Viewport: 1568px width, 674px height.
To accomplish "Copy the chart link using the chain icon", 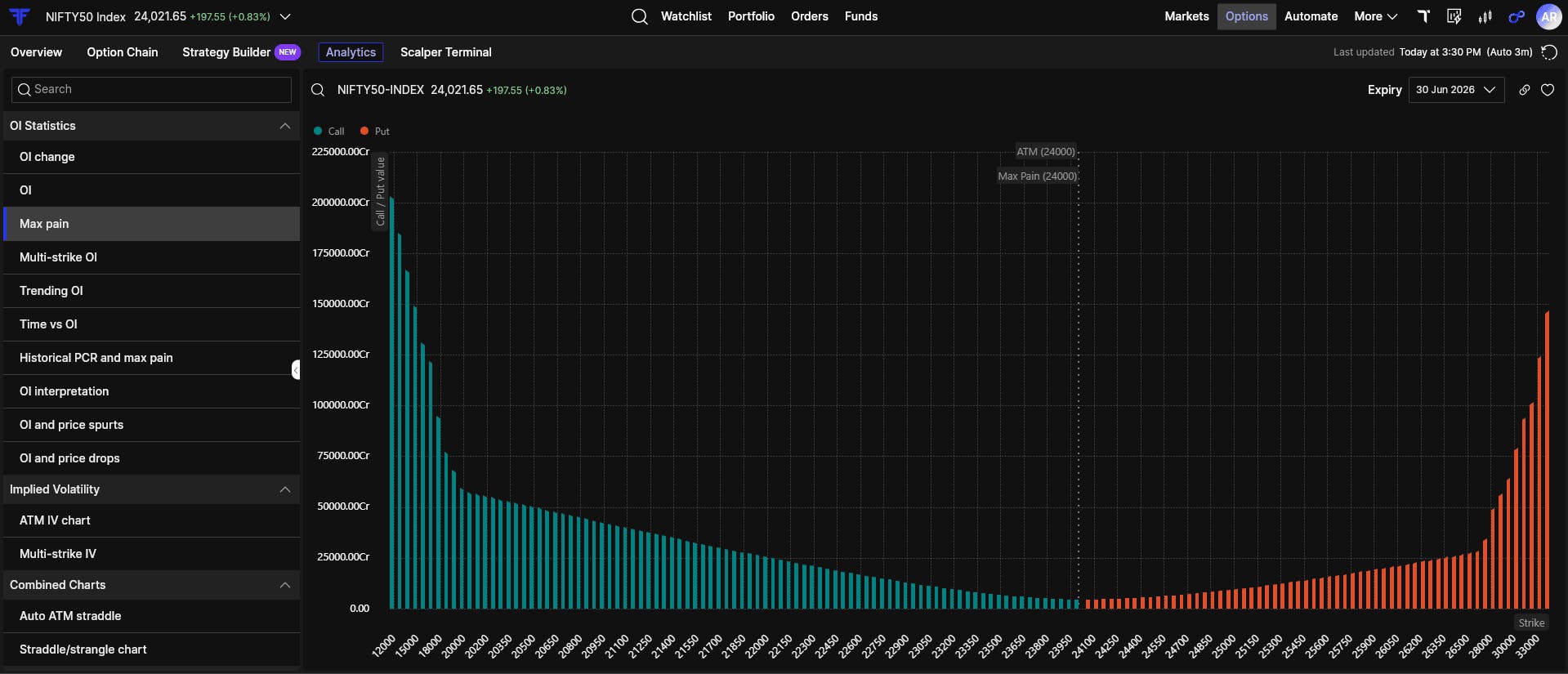I will coord(1525,90).
